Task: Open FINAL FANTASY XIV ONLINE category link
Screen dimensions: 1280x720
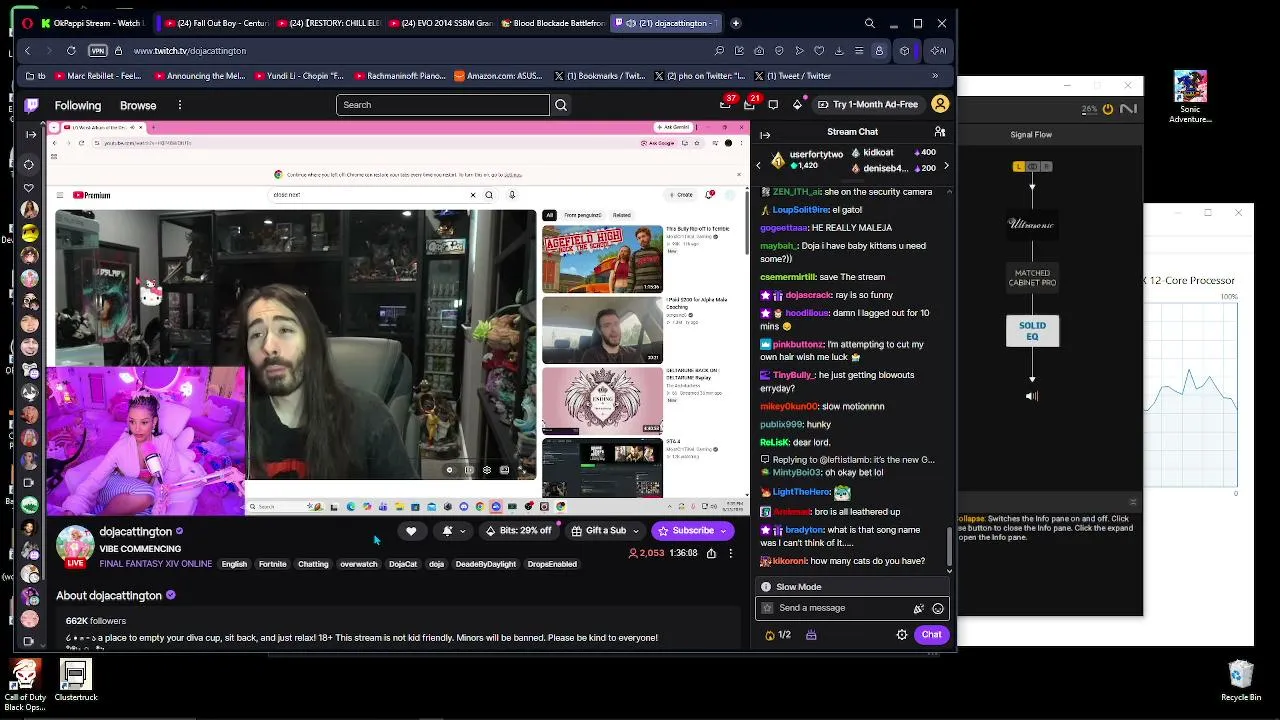Action: point(156,564)
